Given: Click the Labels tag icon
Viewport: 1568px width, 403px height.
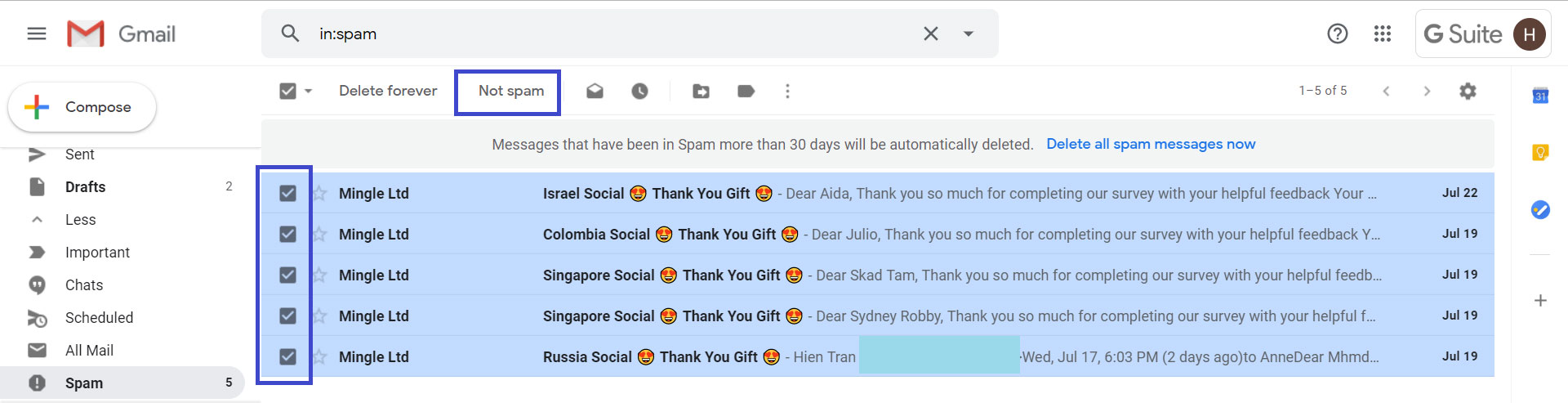Looking at the screenshot, I should point(746,91).
